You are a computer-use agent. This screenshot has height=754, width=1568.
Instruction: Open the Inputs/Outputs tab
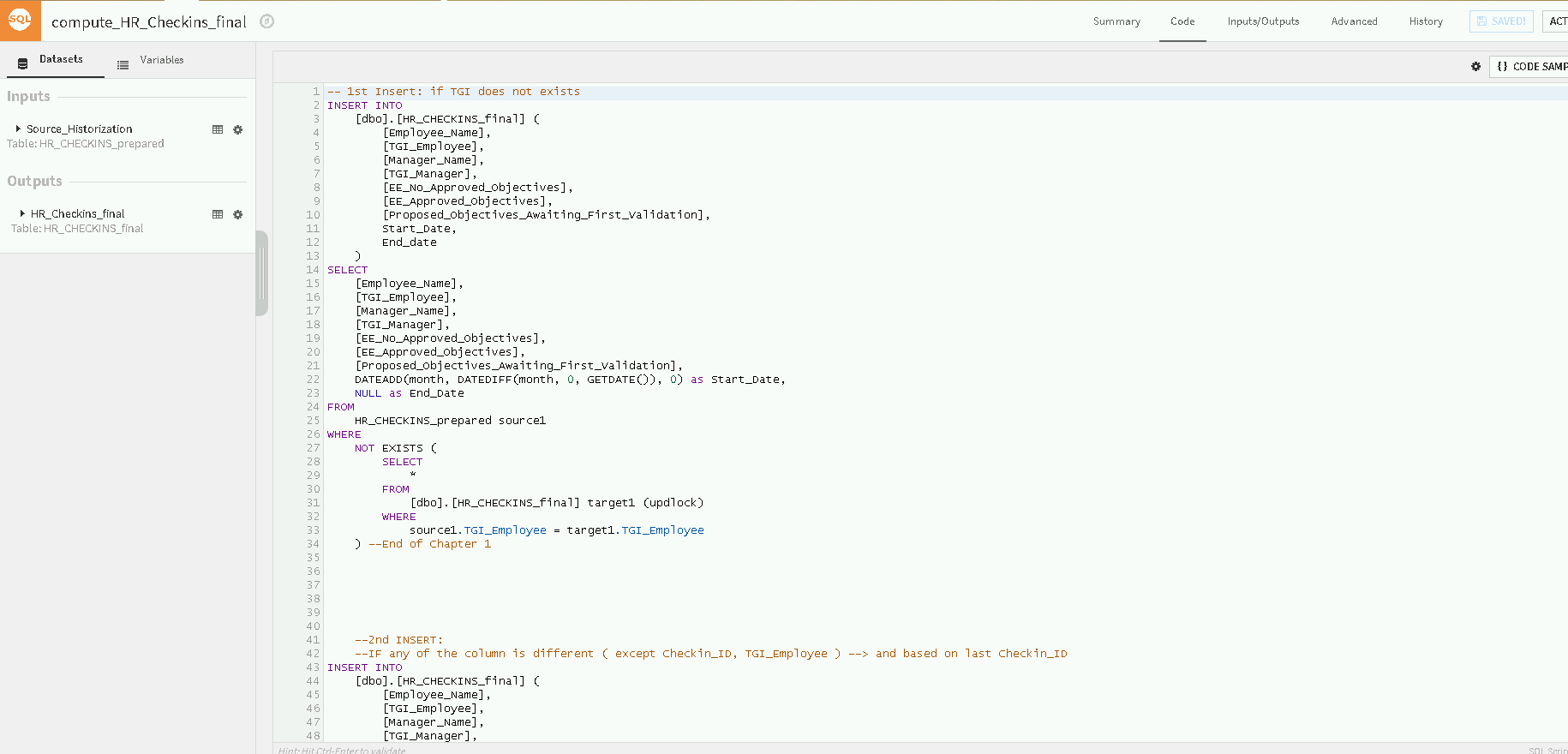1263,21
